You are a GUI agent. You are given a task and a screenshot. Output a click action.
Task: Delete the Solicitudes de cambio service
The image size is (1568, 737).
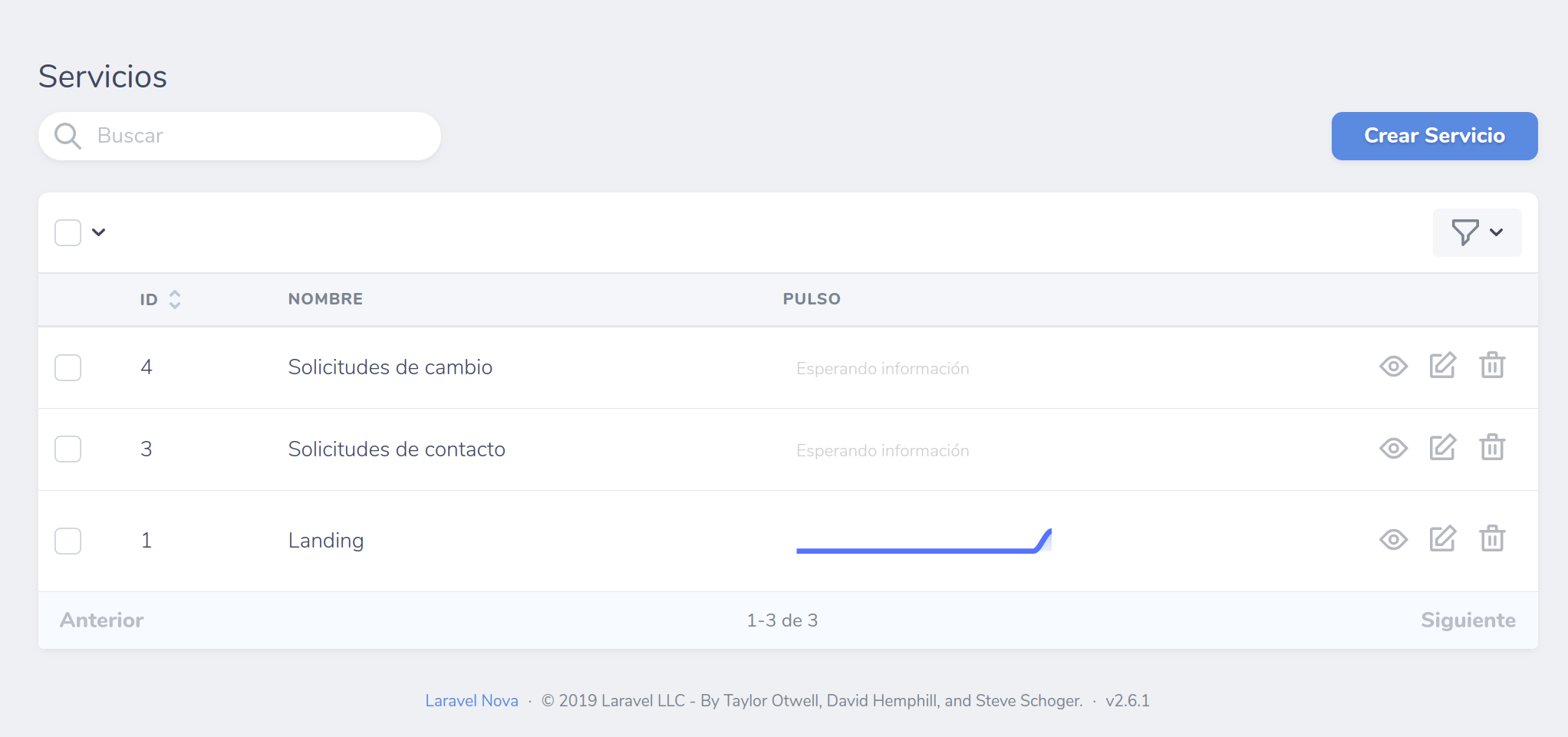pyautogui.click(x=1492, y=366)
